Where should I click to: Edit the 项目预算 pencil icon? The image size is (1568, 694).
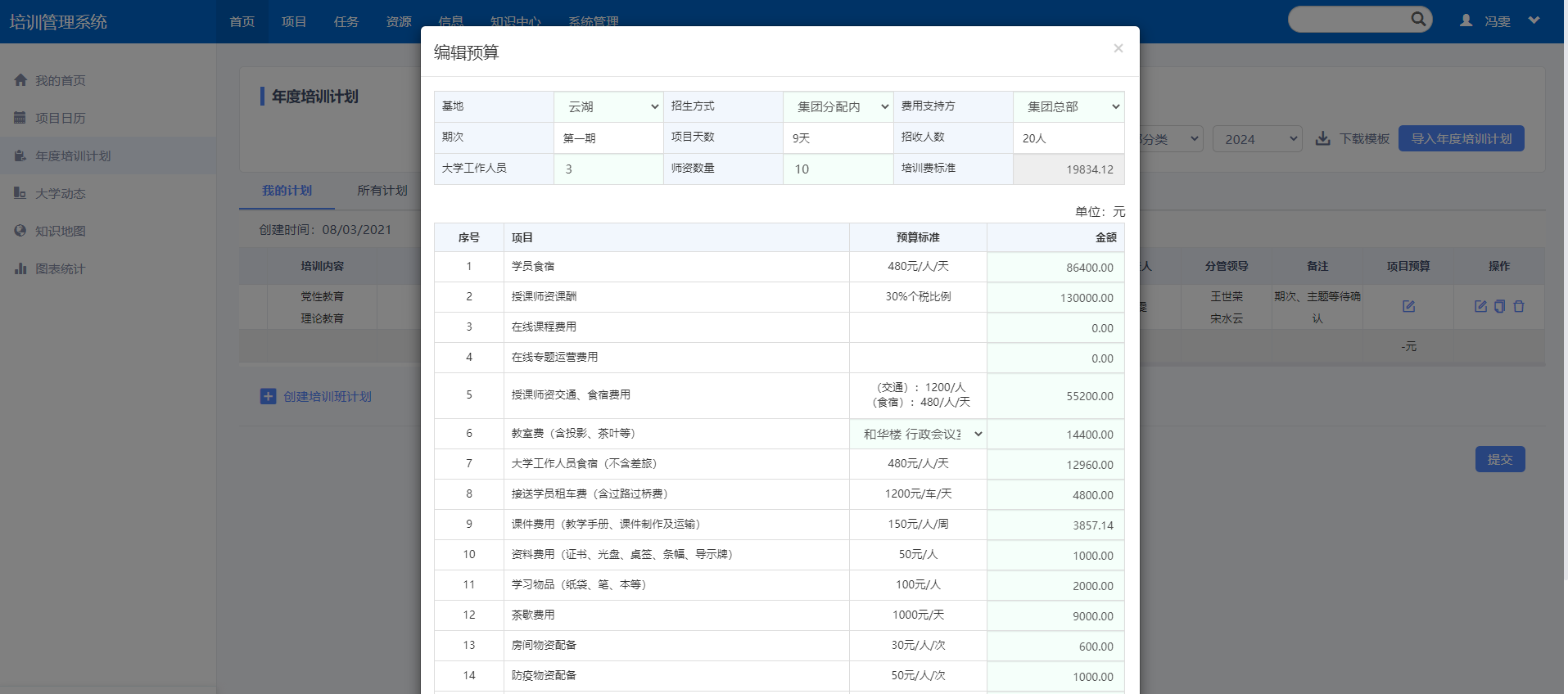coord(1408,306)
